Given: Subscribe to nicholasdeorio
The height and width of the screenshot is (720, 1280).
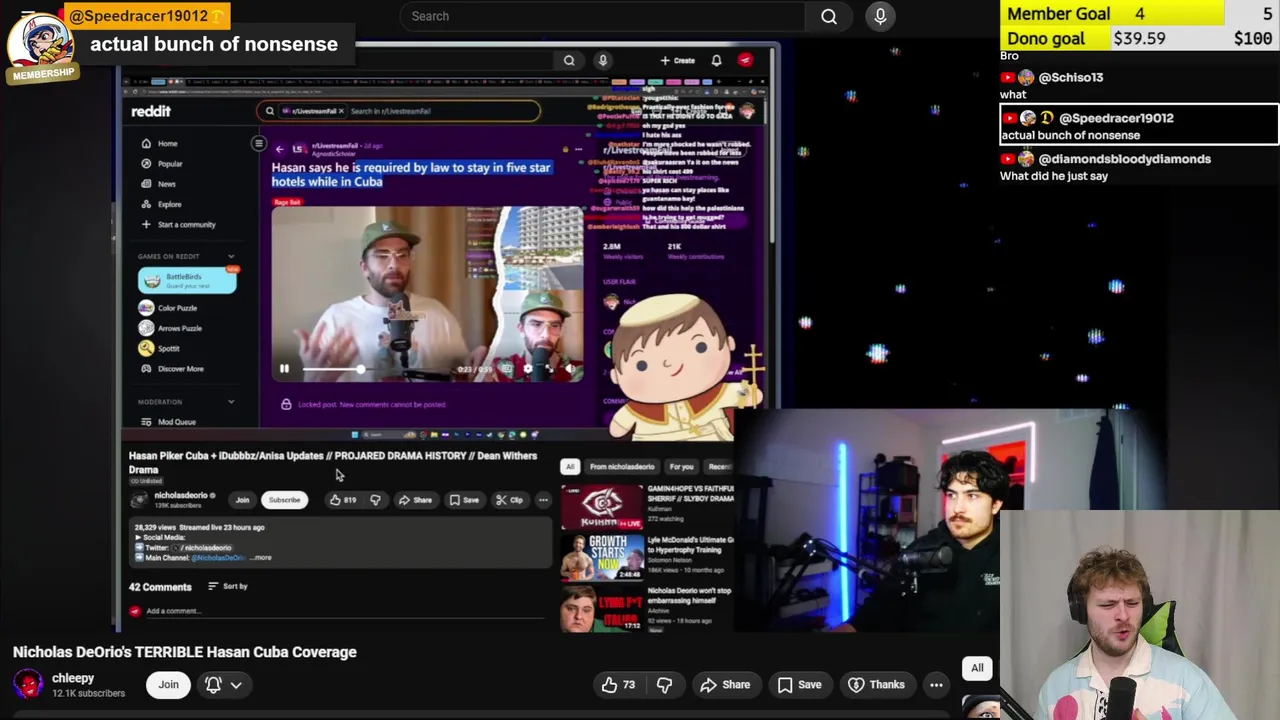Looking at the screenshot, I should coord(284,500).
